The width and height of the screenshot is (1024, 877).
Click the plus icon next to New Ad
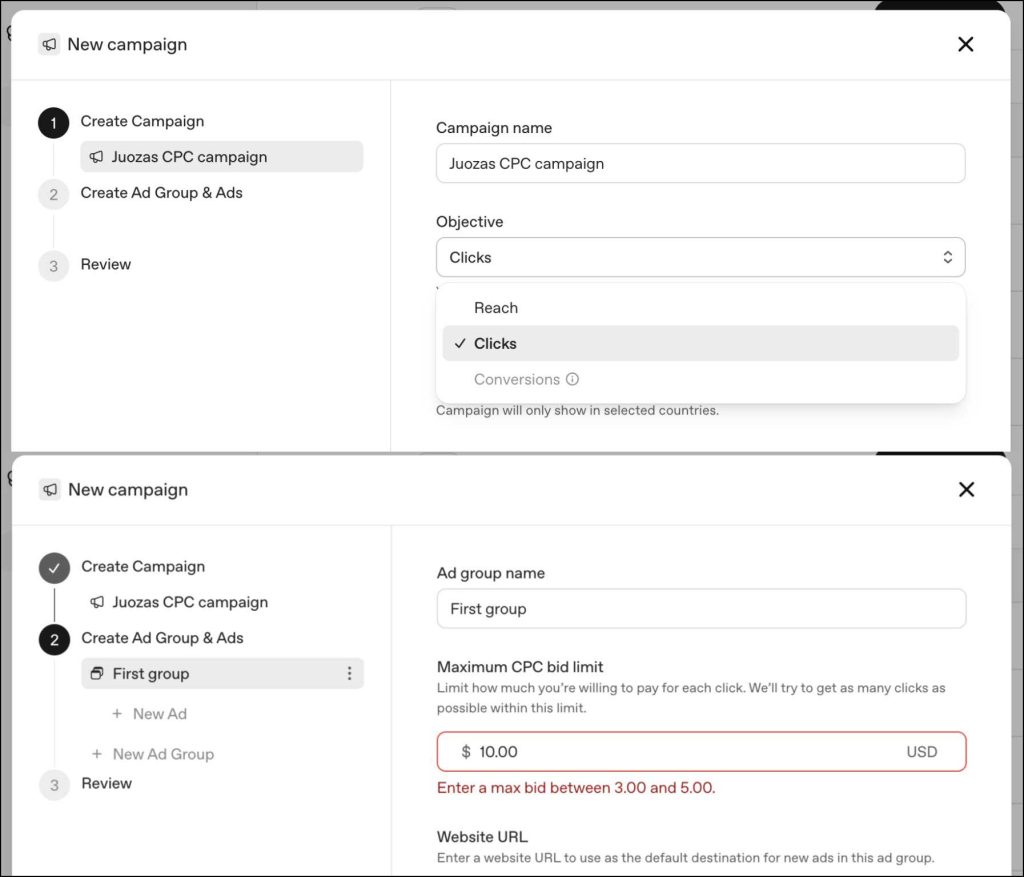(x=117, y=714)
